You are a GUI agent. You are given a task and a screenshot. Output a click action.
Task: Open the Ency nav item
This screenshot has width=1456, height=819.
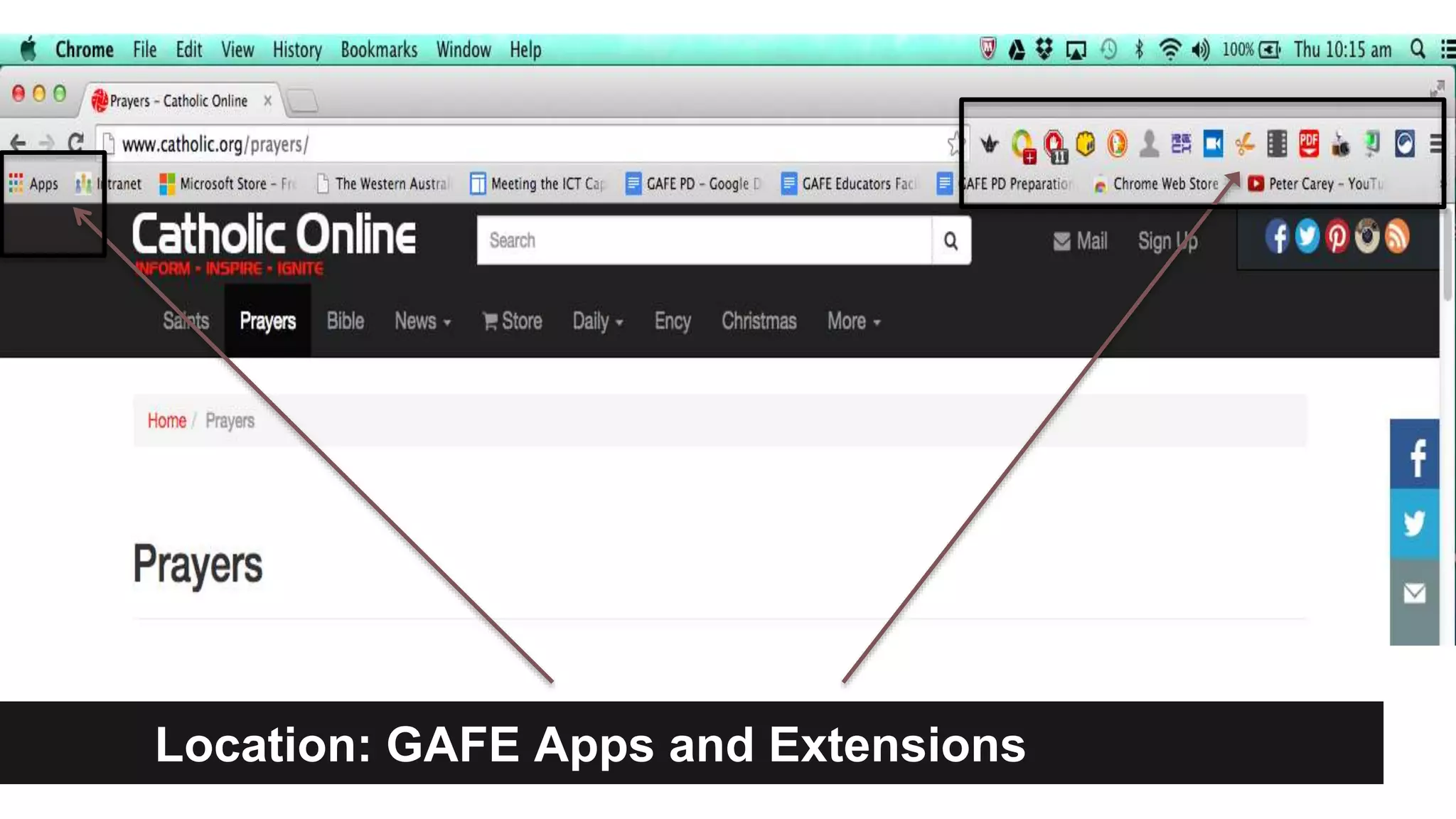pos(673,321)
